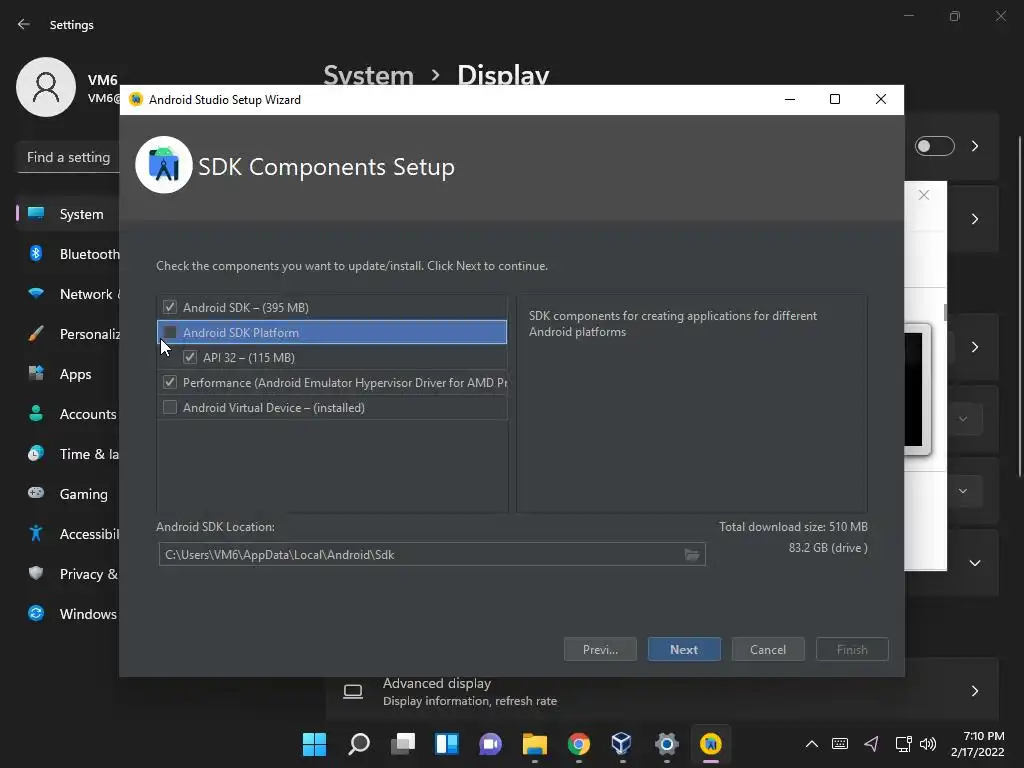Uncheck Performance Hypervisor Driver checkbox

[170, 382]
